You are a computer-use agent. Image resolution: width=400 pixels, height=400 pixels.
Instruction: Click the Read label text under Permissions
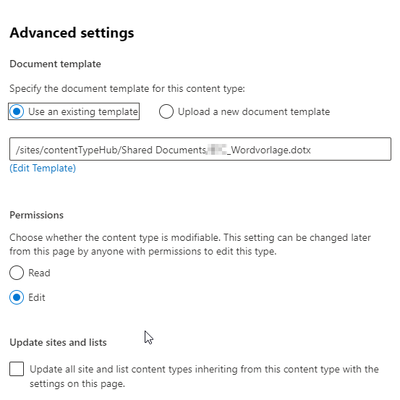pyautogui.click(x=39, y=273)
